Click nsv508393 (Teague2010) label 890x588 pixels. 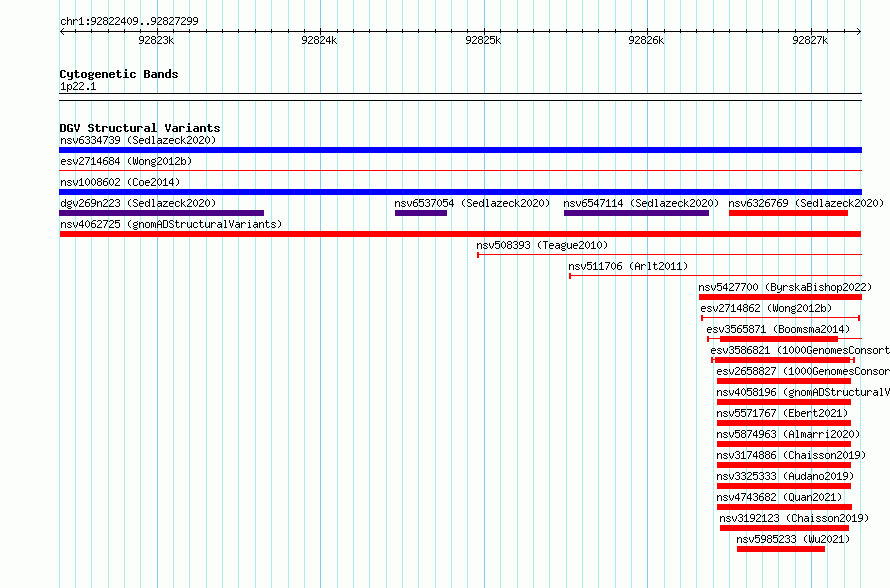pos(542,245)
